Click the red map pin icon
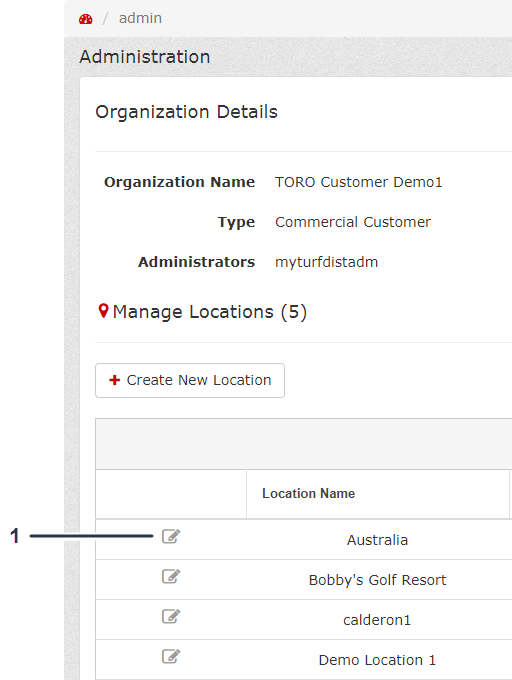This screenshot has width=512, height=680. [x=103, y=311]
